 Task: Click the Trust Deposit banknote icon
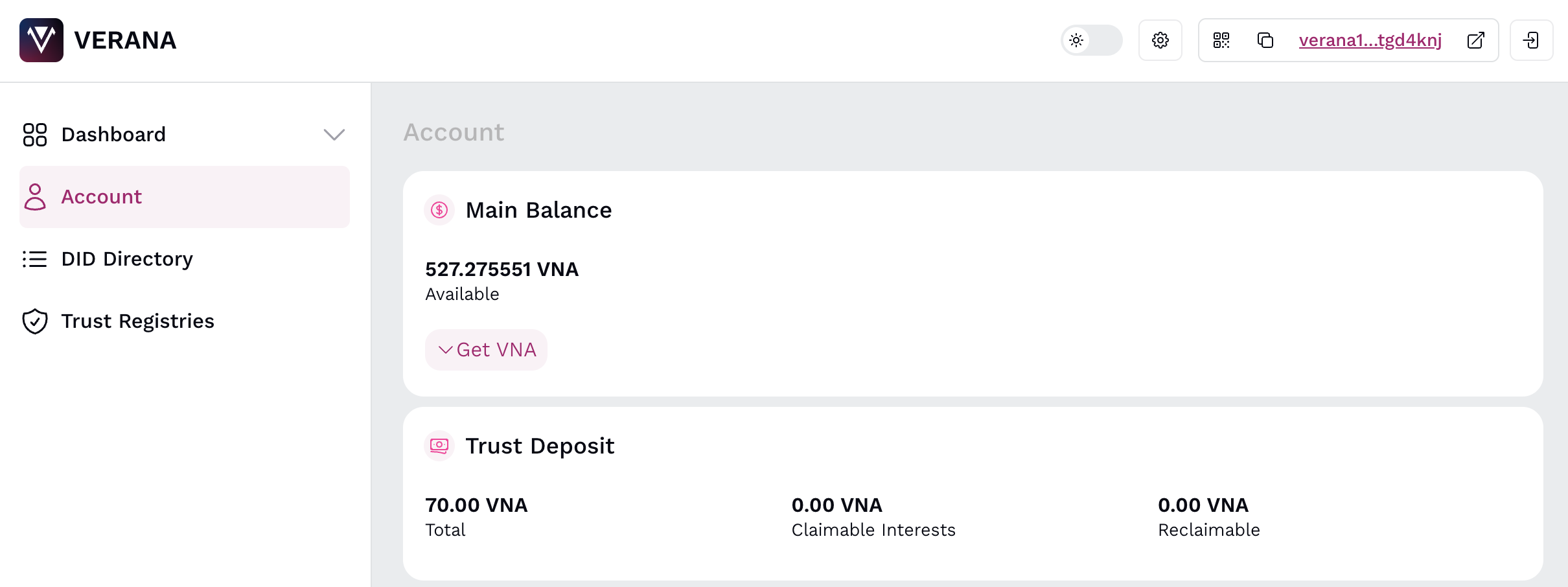tap(439, 445)
